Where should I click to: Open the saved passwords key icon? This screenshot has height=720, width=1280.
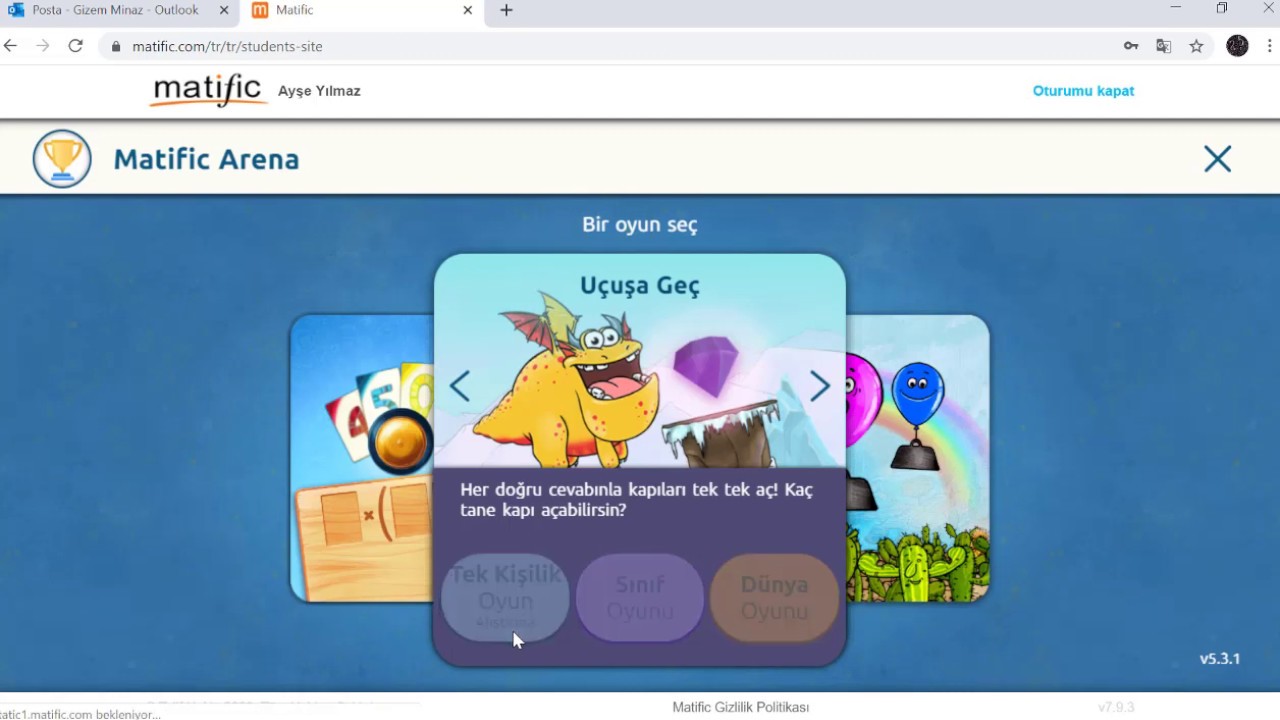(1131, 46)
